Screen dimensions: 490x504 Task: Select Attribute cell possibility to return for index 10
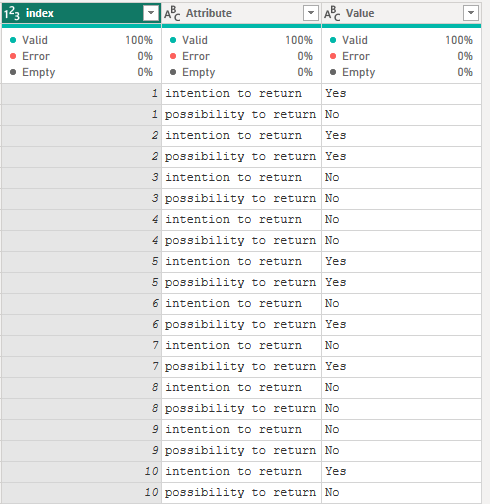tap(241, 493)
